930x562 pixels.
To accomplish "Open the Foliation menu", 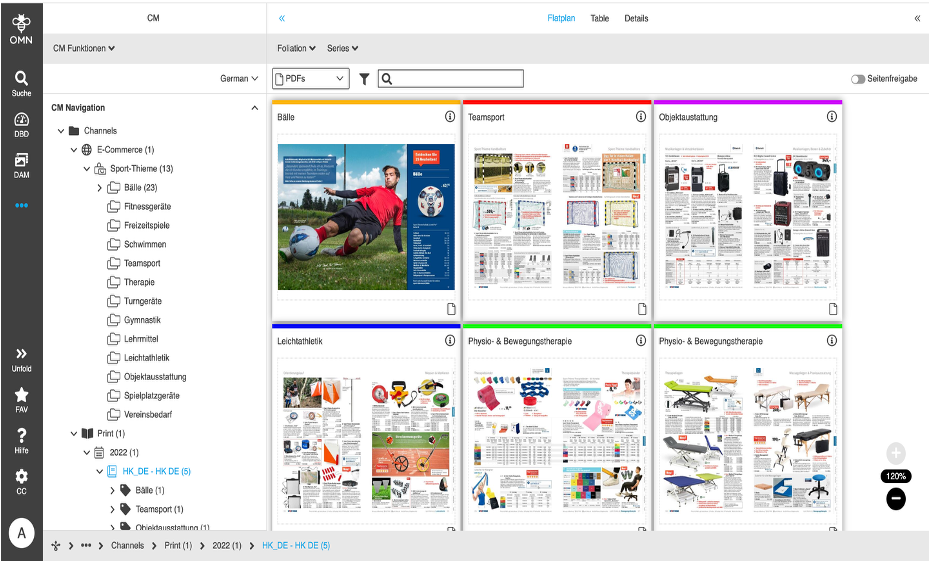I will [296, 48].
